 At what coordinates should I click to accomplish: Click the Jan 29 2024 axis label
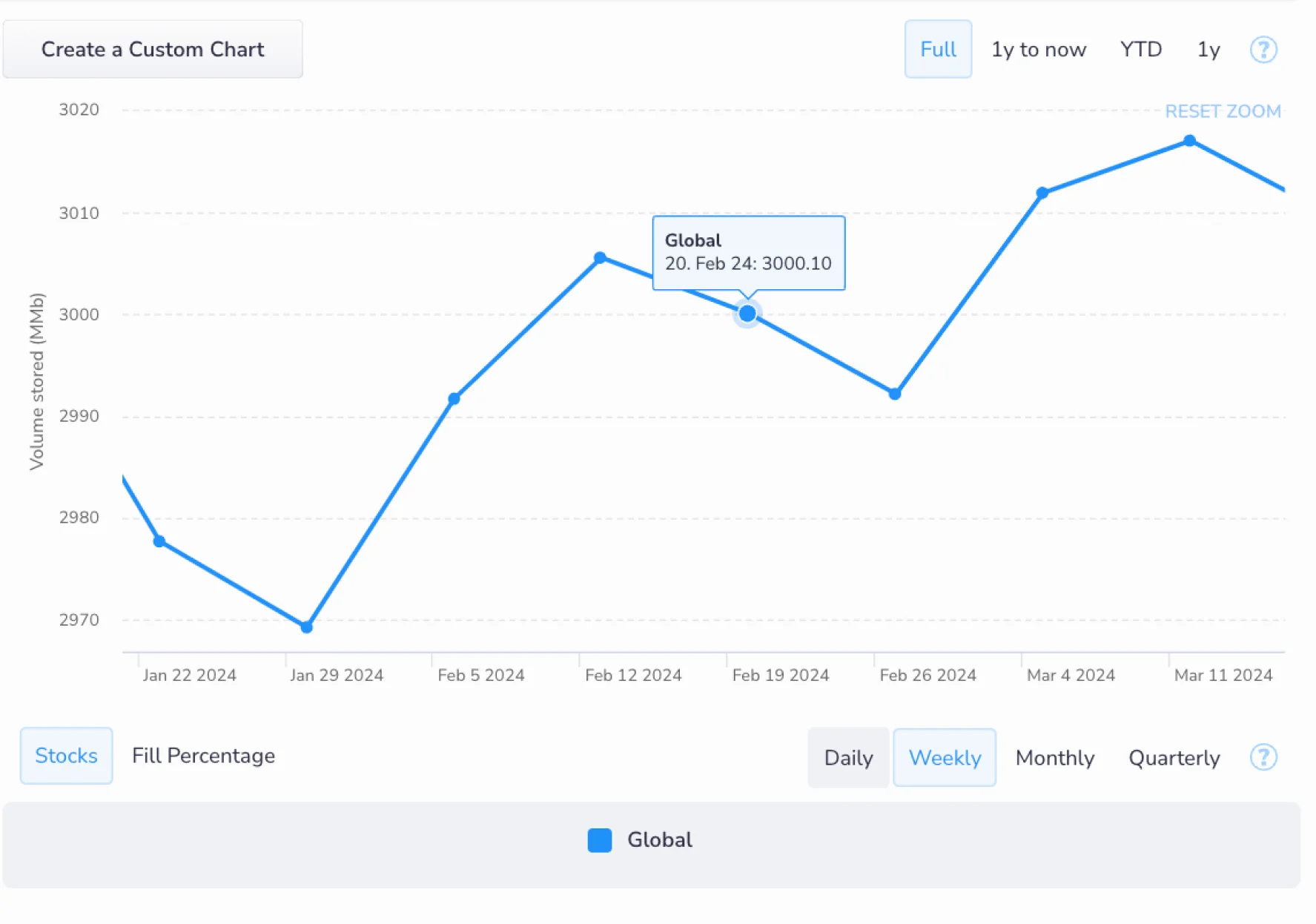pyautogui.click(x=337, y=675)
